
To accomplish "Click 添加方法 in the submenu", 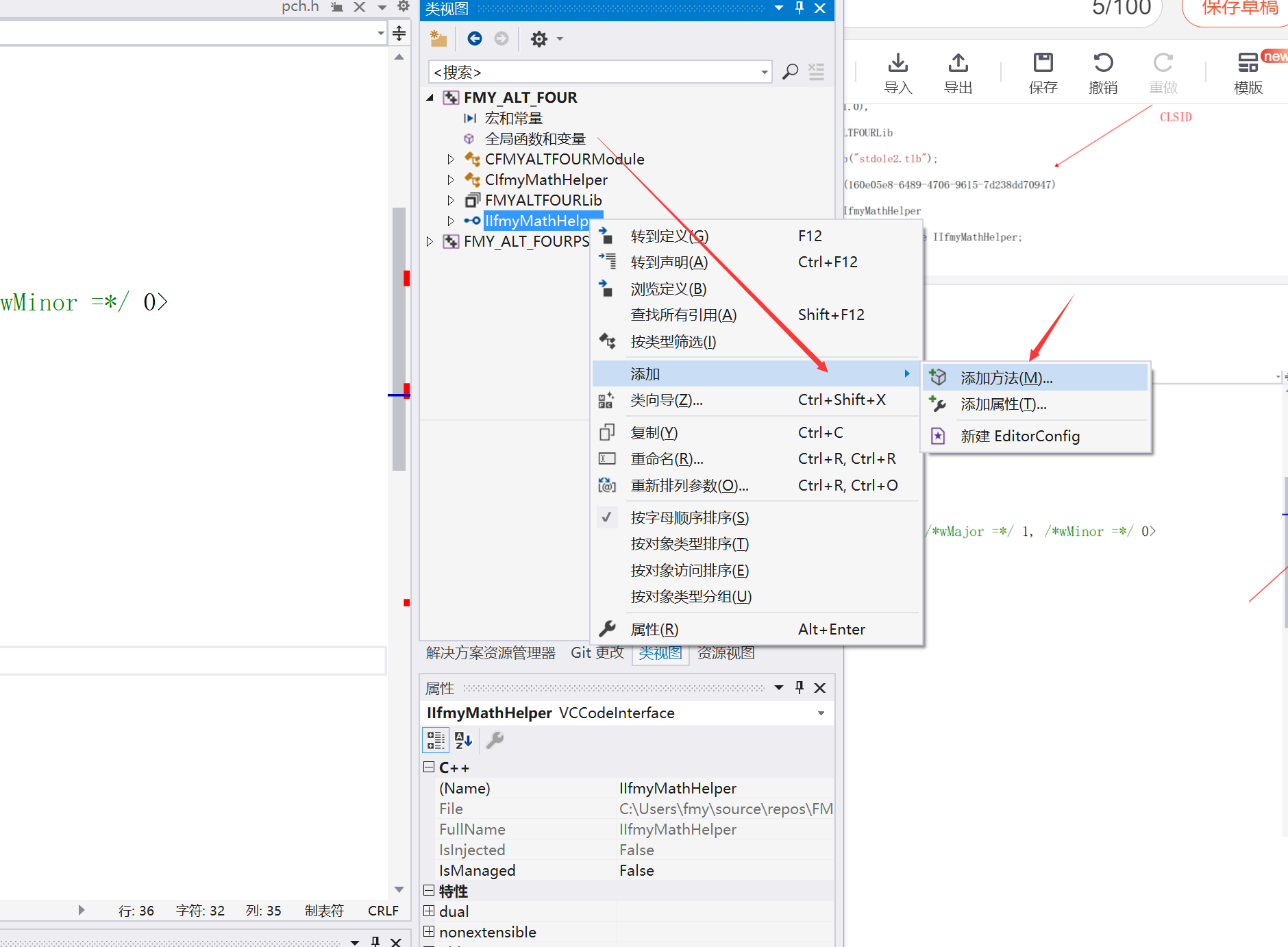I will 1036,378.
